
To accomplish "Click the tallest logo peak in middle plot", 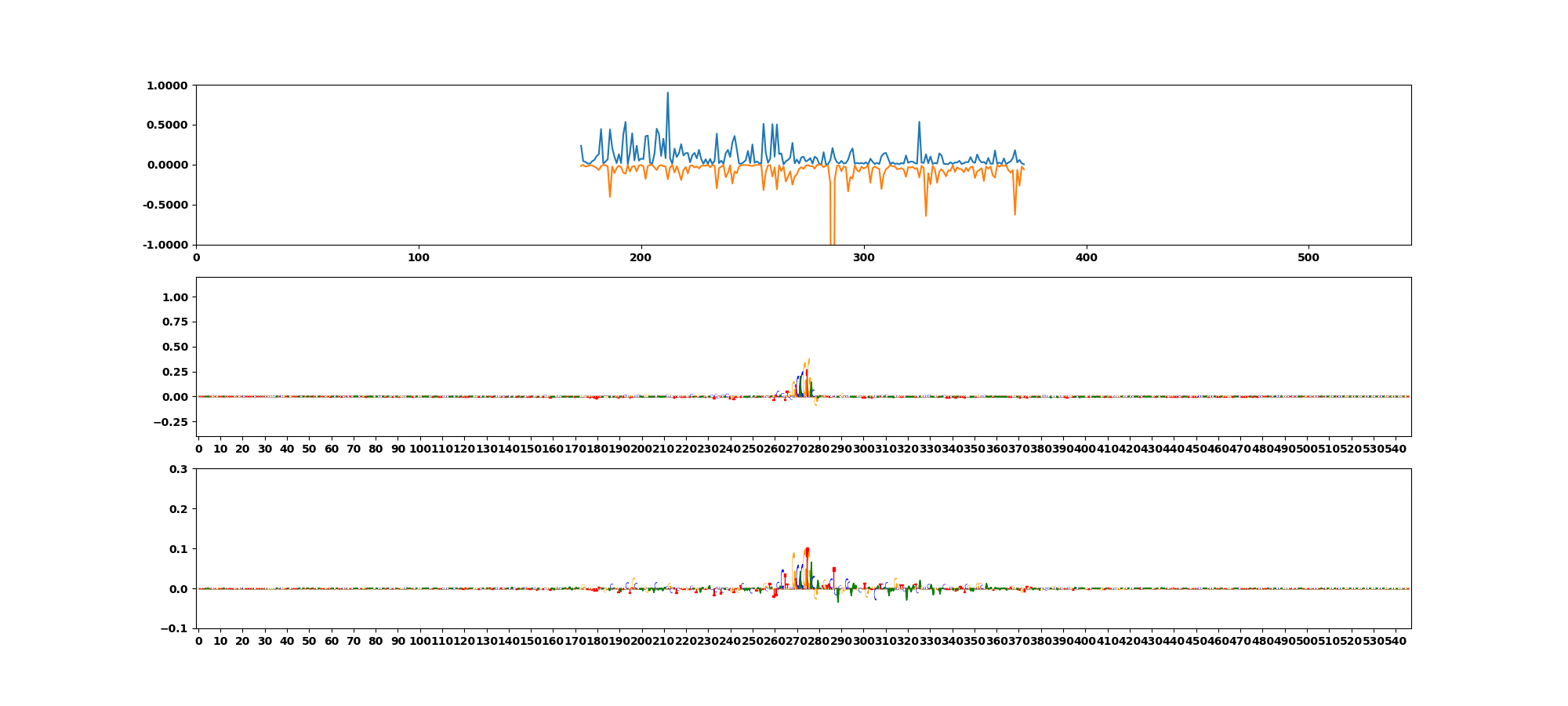I will [808, 361].
